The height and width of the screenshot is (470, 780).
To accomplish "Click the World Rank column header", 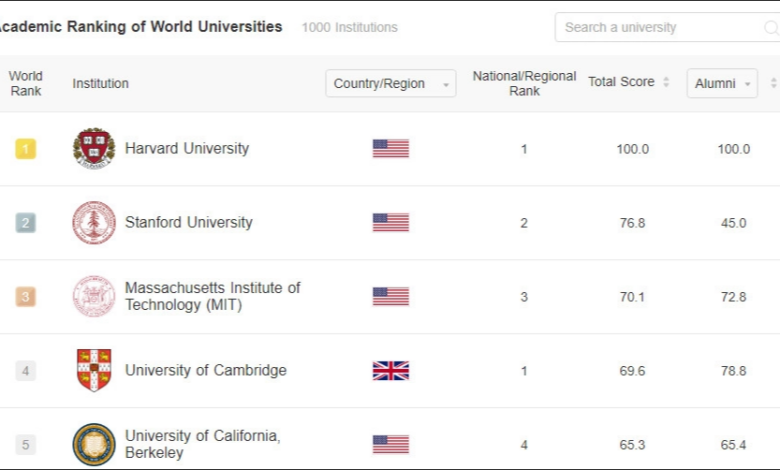I will pos(26,84).
